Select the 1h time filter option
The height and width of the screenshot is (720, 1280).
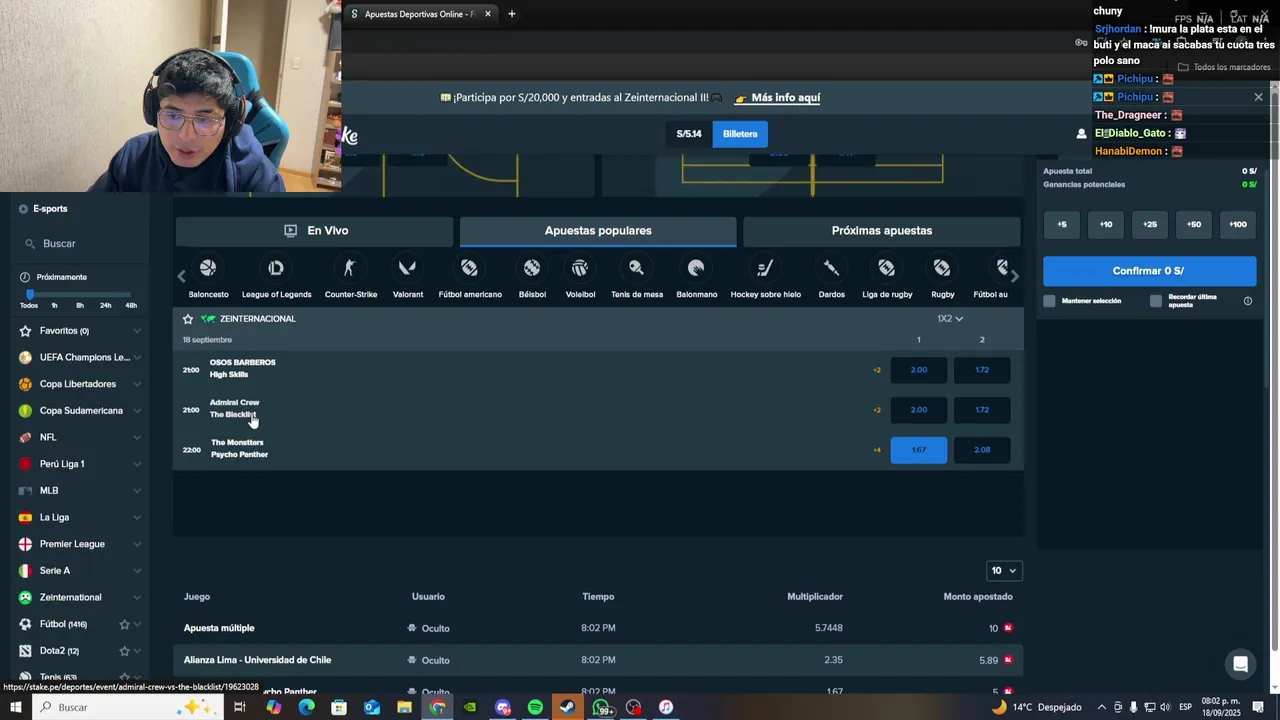[x=54, y=305]
